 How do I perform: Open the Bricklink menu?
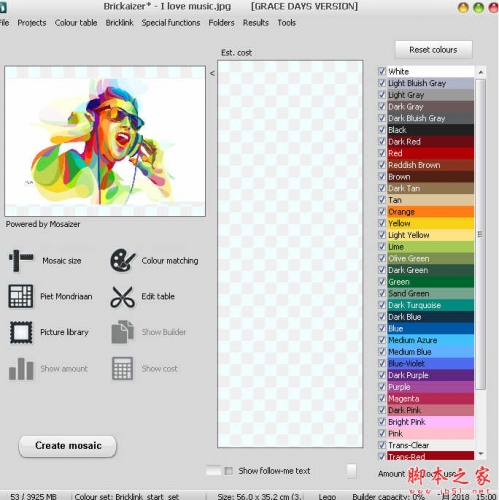point(119,23)
